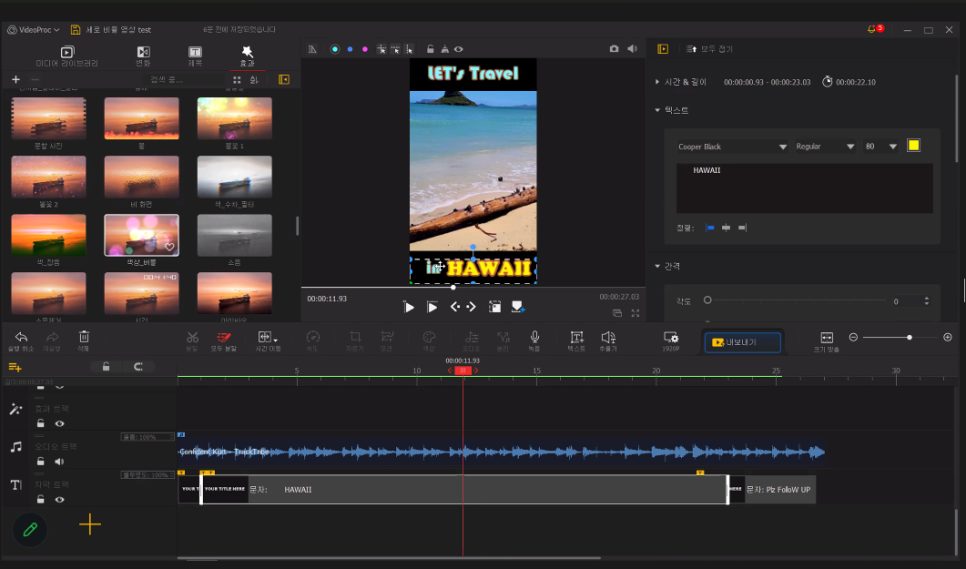
Task: Fit timeline to window size
Action: (827, 340)
